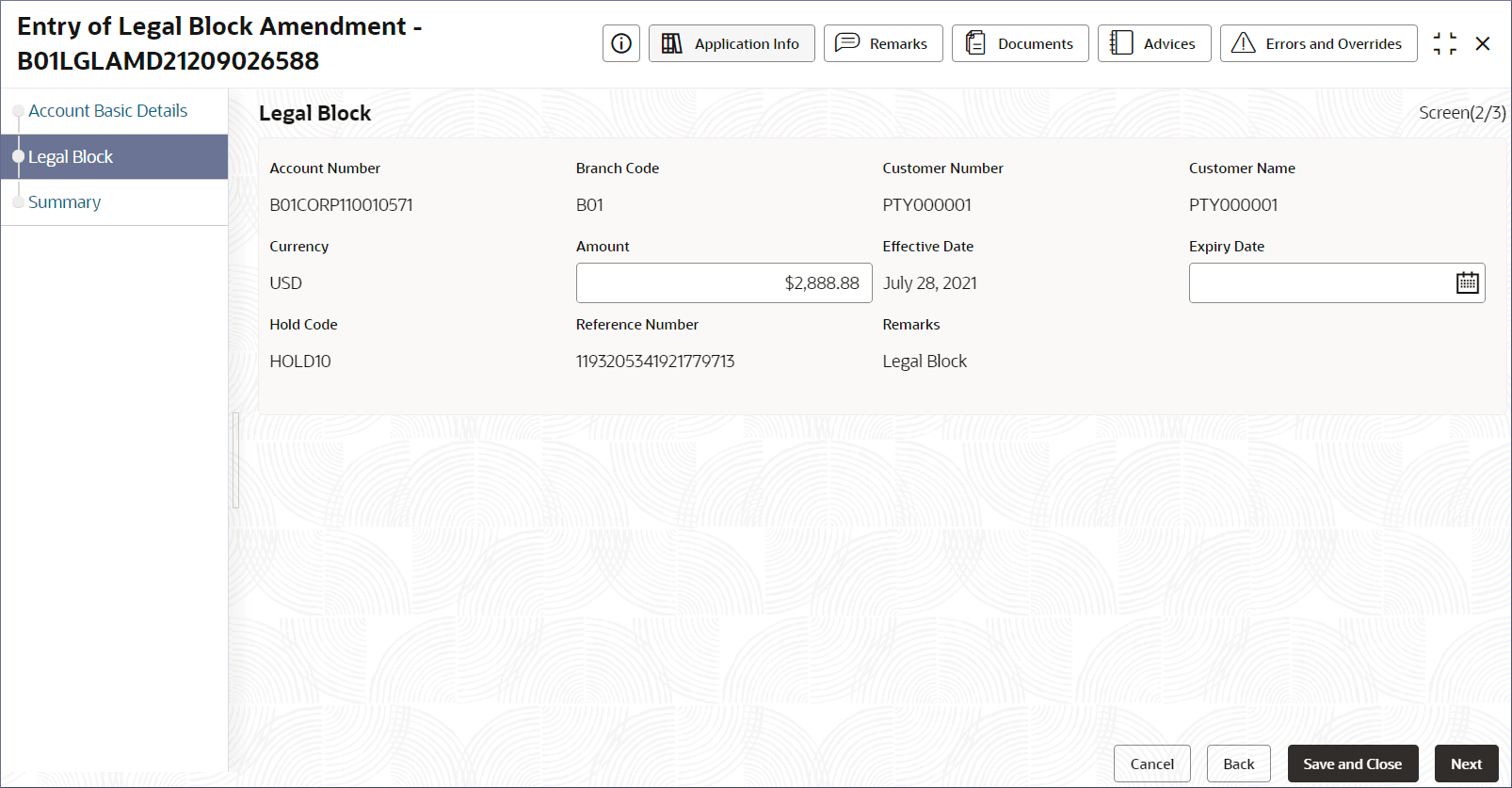Select account number B01CORP110010571
Image resolution: width=1512 pixels, height=788 pixels.
click(x=341, y=205)
